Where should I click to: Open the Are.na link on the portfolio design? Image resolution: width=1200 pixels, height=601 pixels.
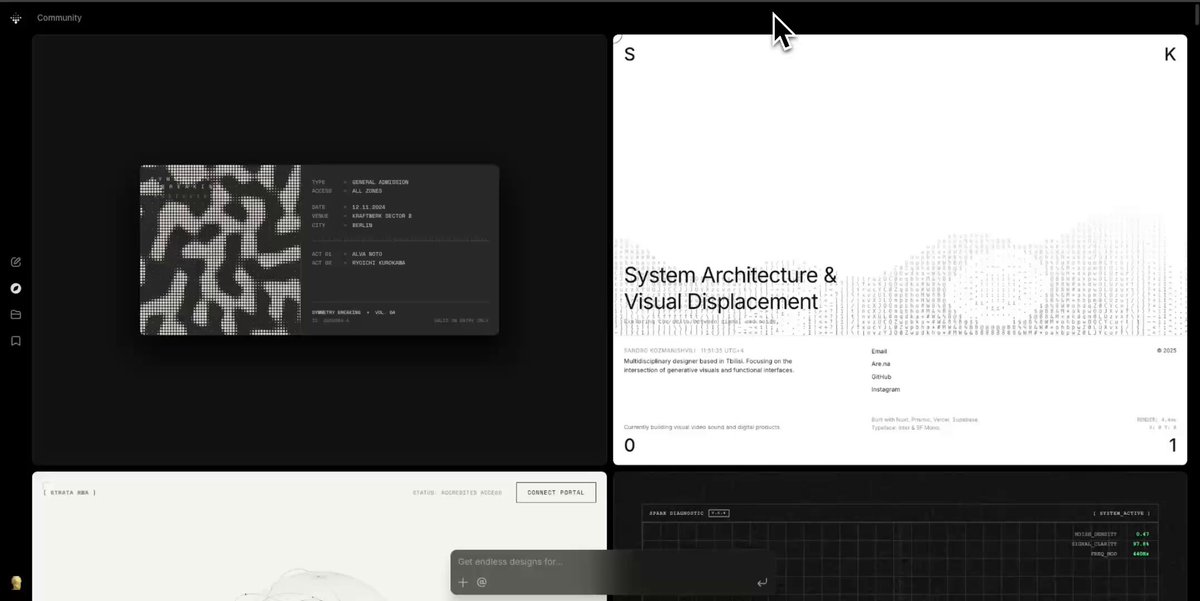tap(880, 364)
